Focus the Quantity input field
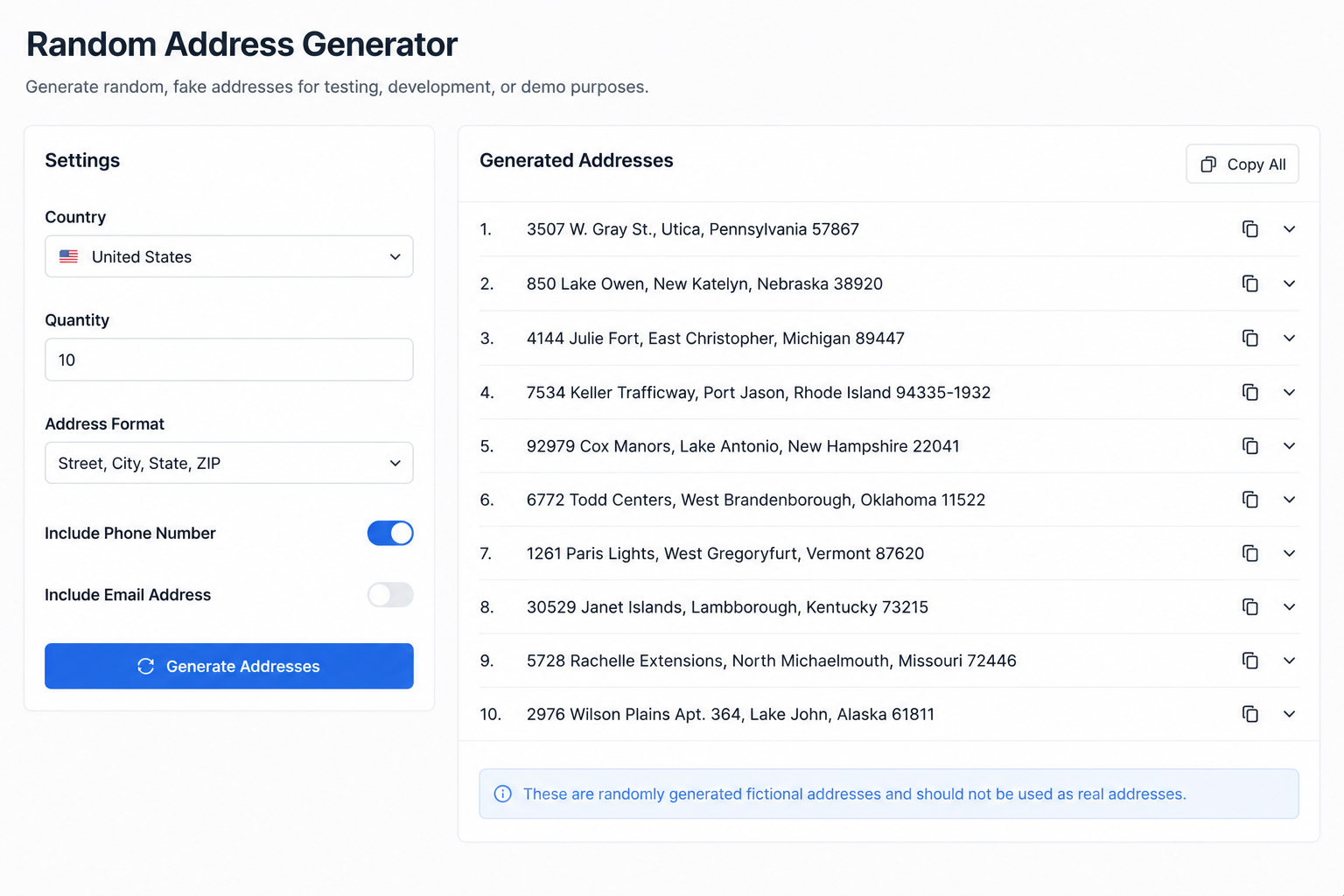 tap(229, 360)
